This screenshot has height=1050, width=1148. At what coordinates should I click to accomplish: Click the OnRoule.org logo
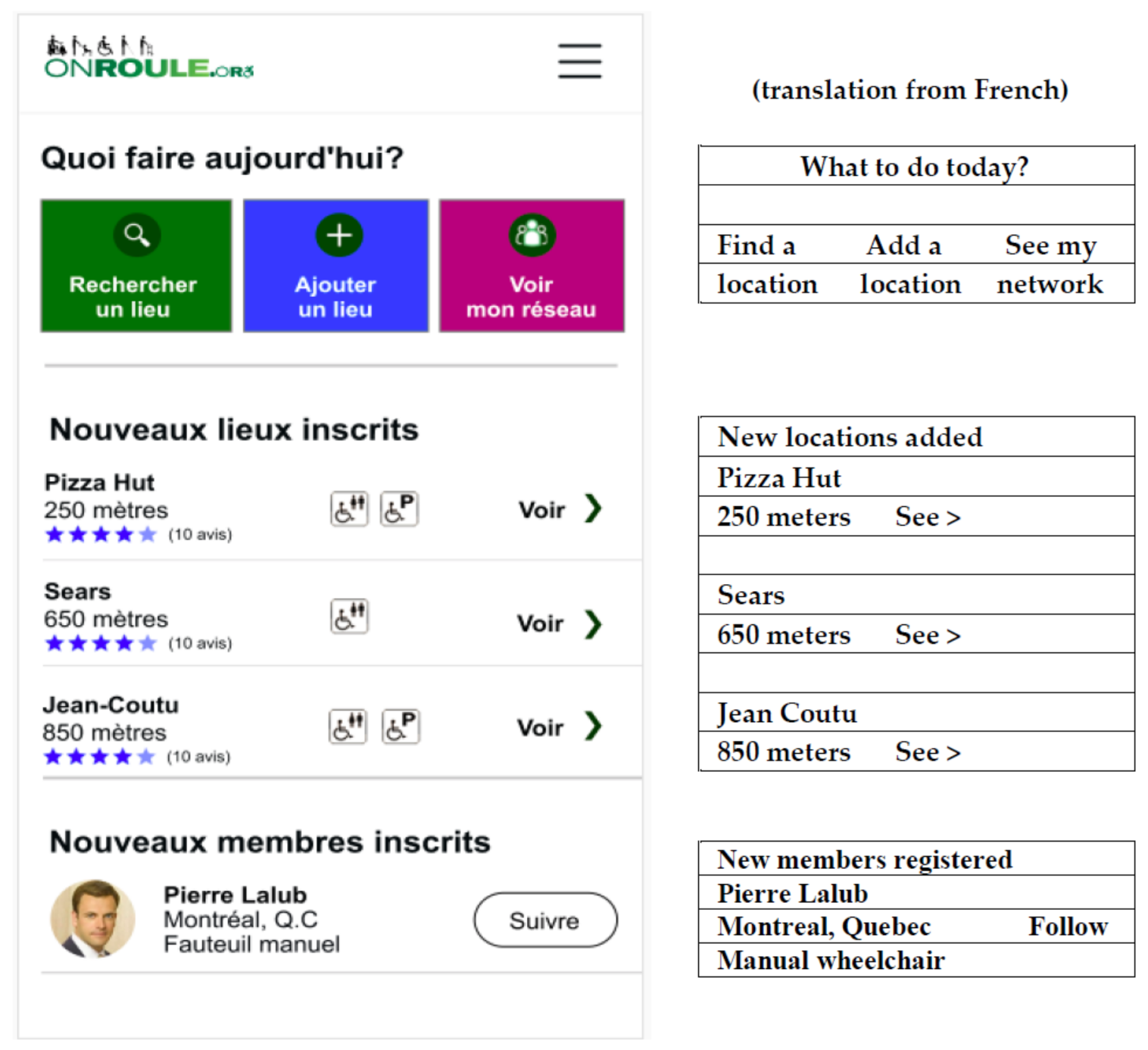click(x=149, y=58)
